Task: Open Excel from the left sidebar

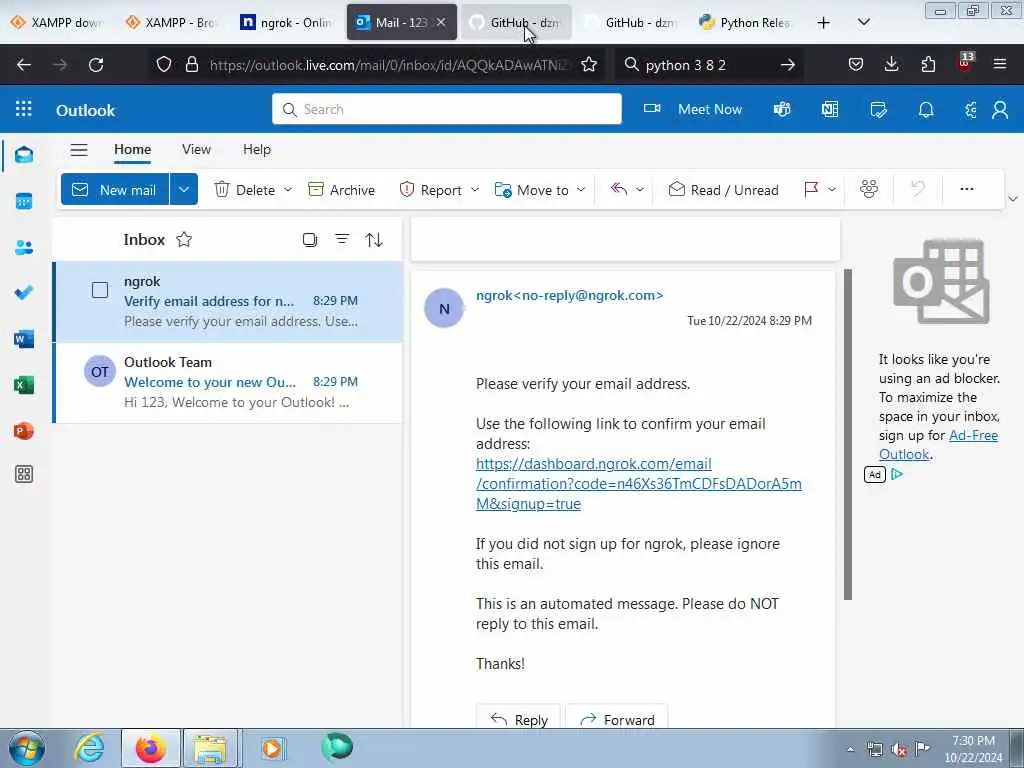Action: [x=24, y=385]
